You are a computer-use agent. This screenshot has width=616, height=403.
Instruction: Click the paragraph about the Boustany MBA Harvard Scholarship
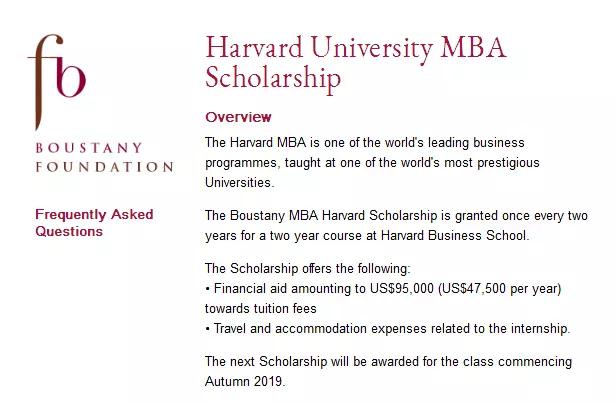(x=396, y=225)
